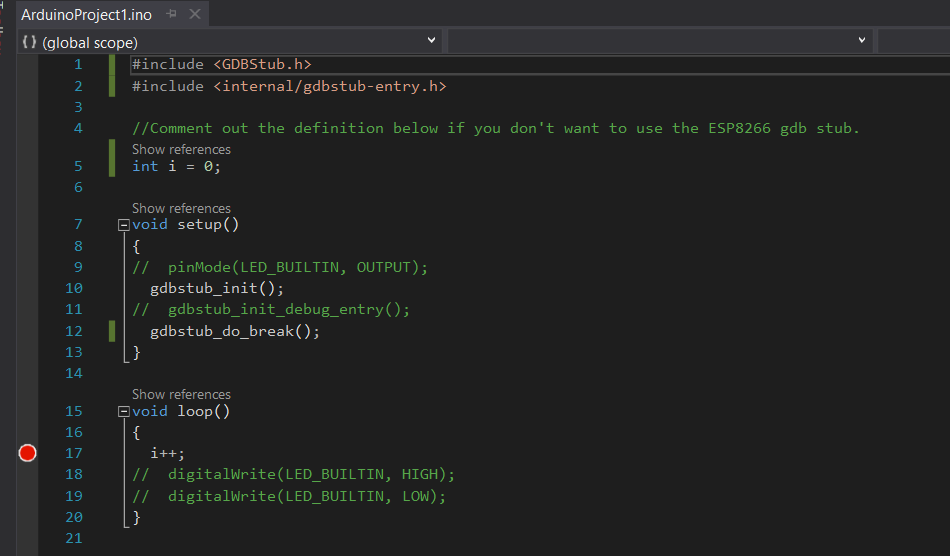This screenshot has width=950, height=556.
Task: Collapse the loop() function block
Action: pos(124,412)
